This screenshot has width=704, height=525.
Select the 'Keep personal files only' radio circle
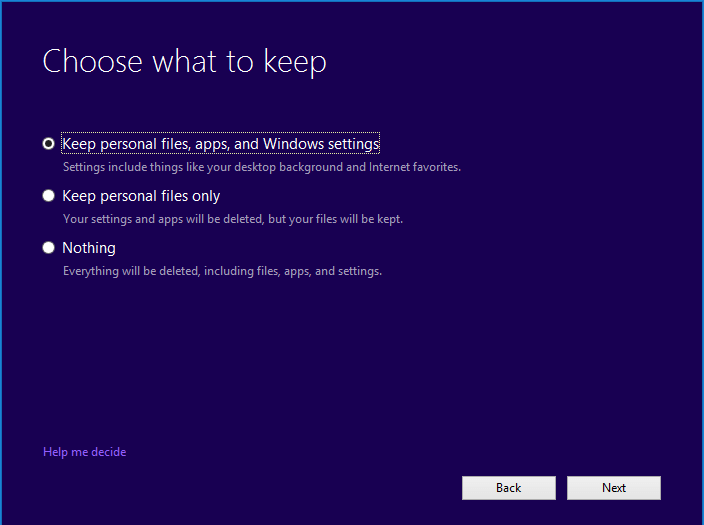pyautogui.click(x=48, y=196)
